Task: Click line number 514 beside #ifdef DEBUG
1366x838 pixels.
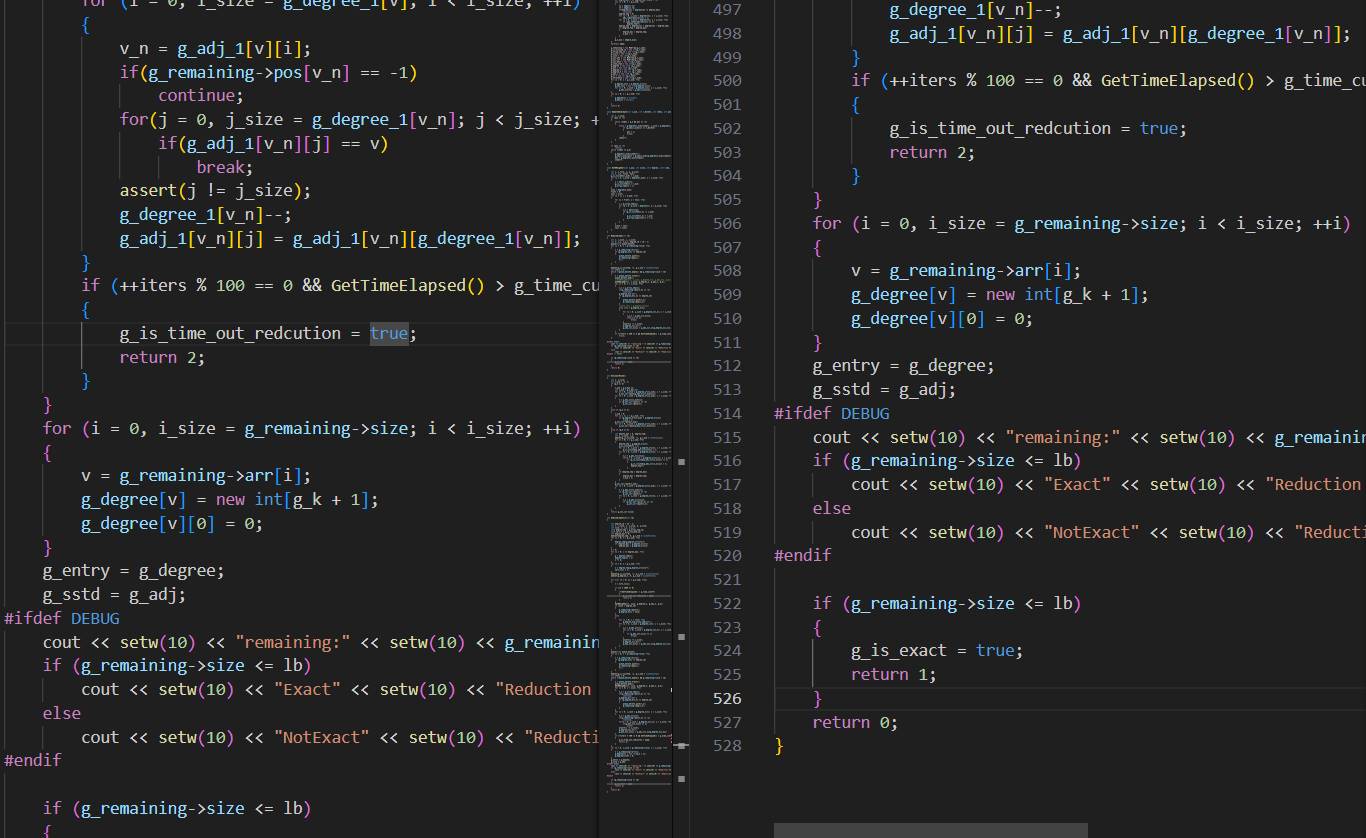Action: [727, 413]
